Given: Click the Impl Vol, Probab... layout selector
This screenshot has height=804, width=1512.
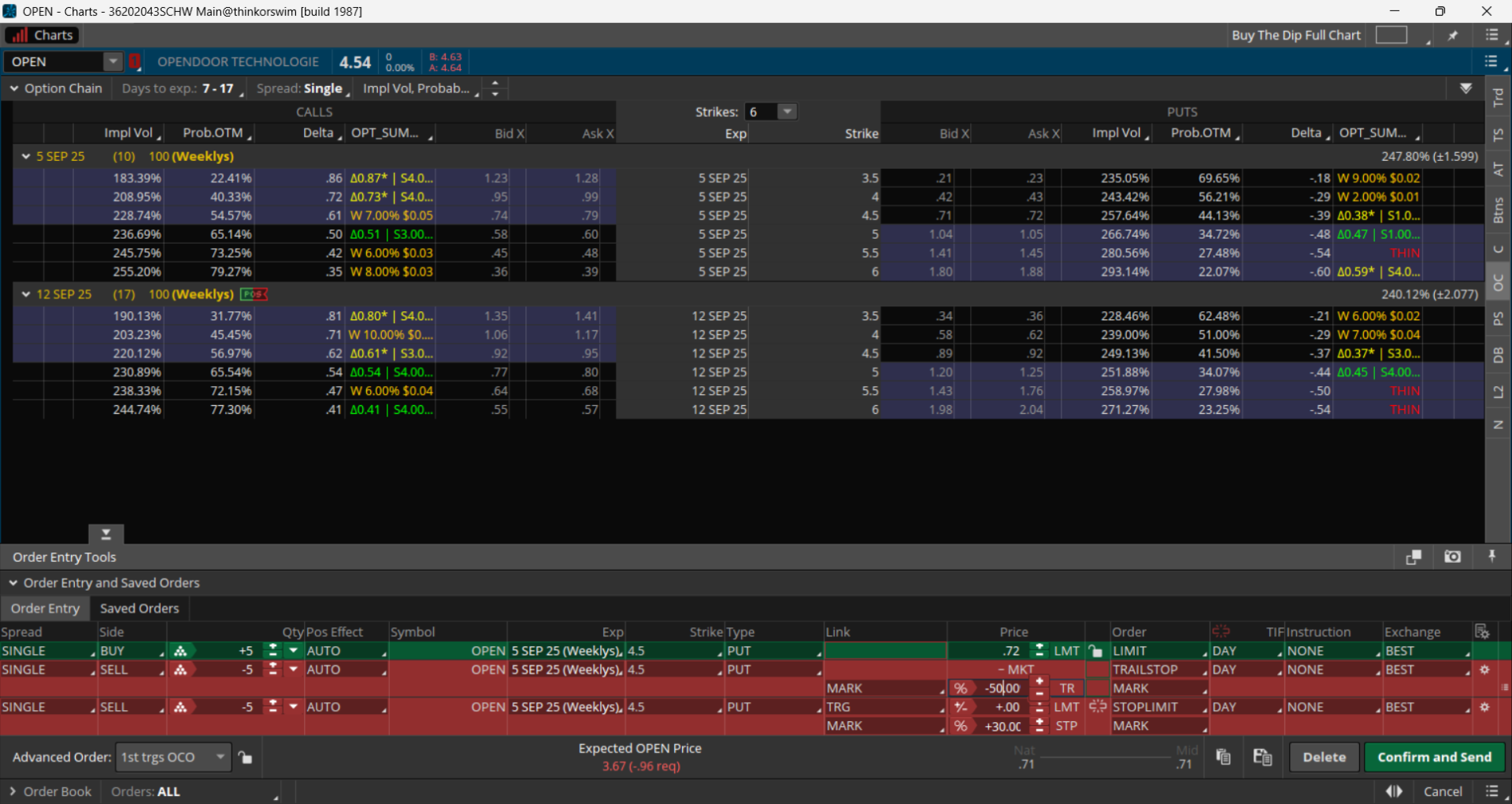Looking at the screenshot, I should [x=420, y=88].
